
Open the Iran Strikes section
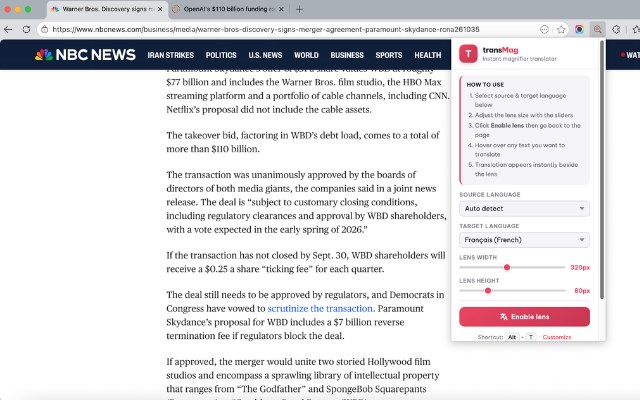(171, 55)
